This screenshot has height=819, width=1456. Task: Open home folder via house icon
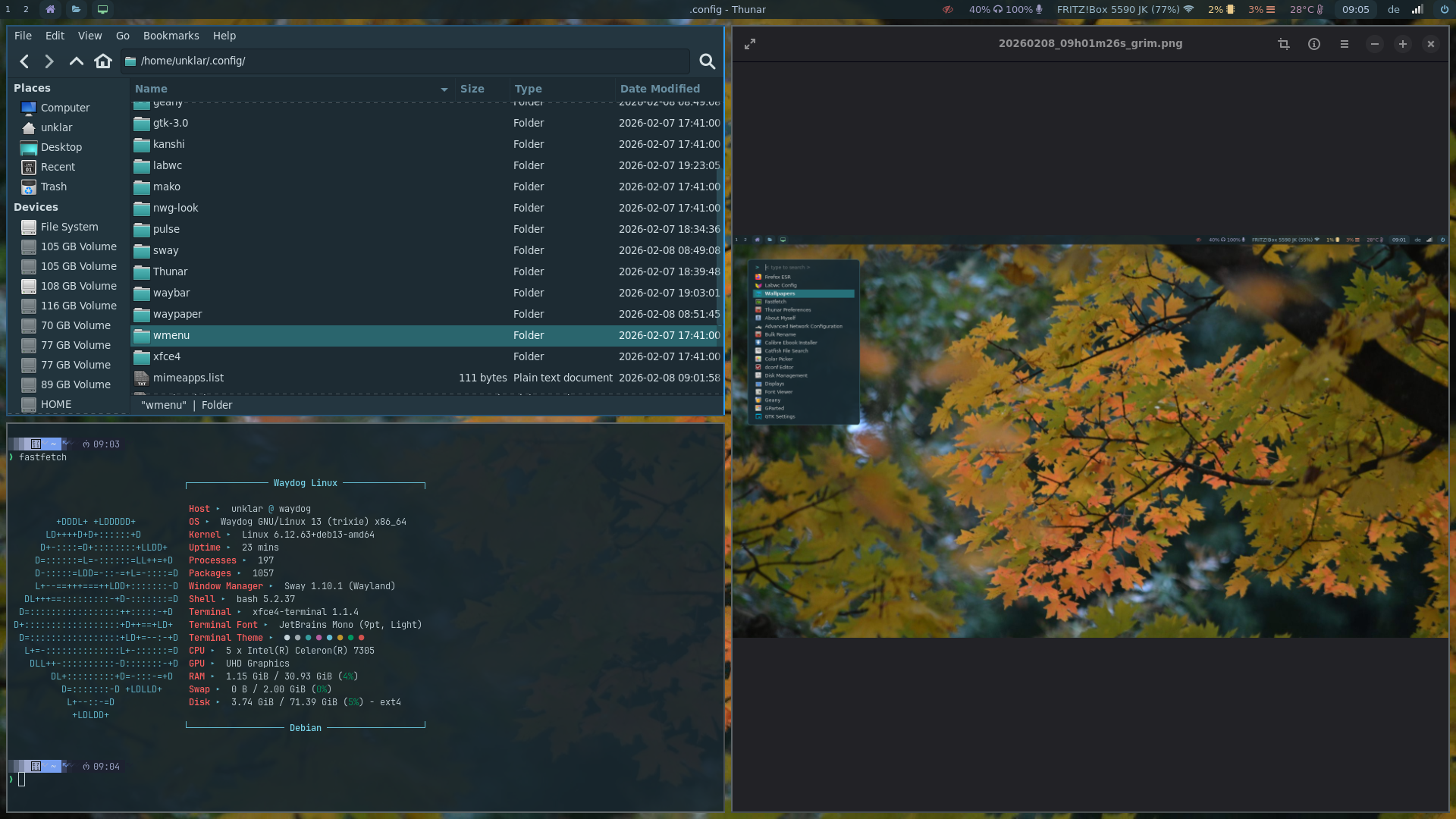pyautogui.click(x=103, y=61)
